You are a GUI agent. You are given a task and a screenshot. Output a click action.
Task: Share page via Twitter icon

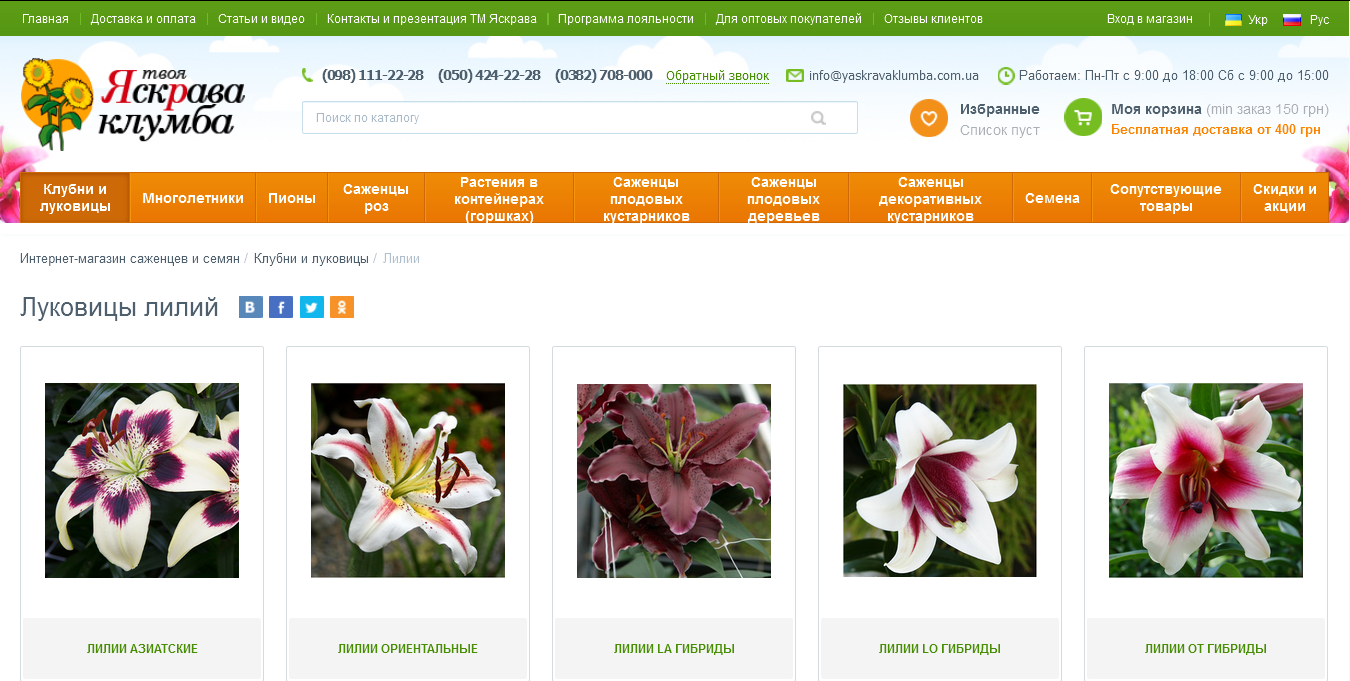(312, 307)
